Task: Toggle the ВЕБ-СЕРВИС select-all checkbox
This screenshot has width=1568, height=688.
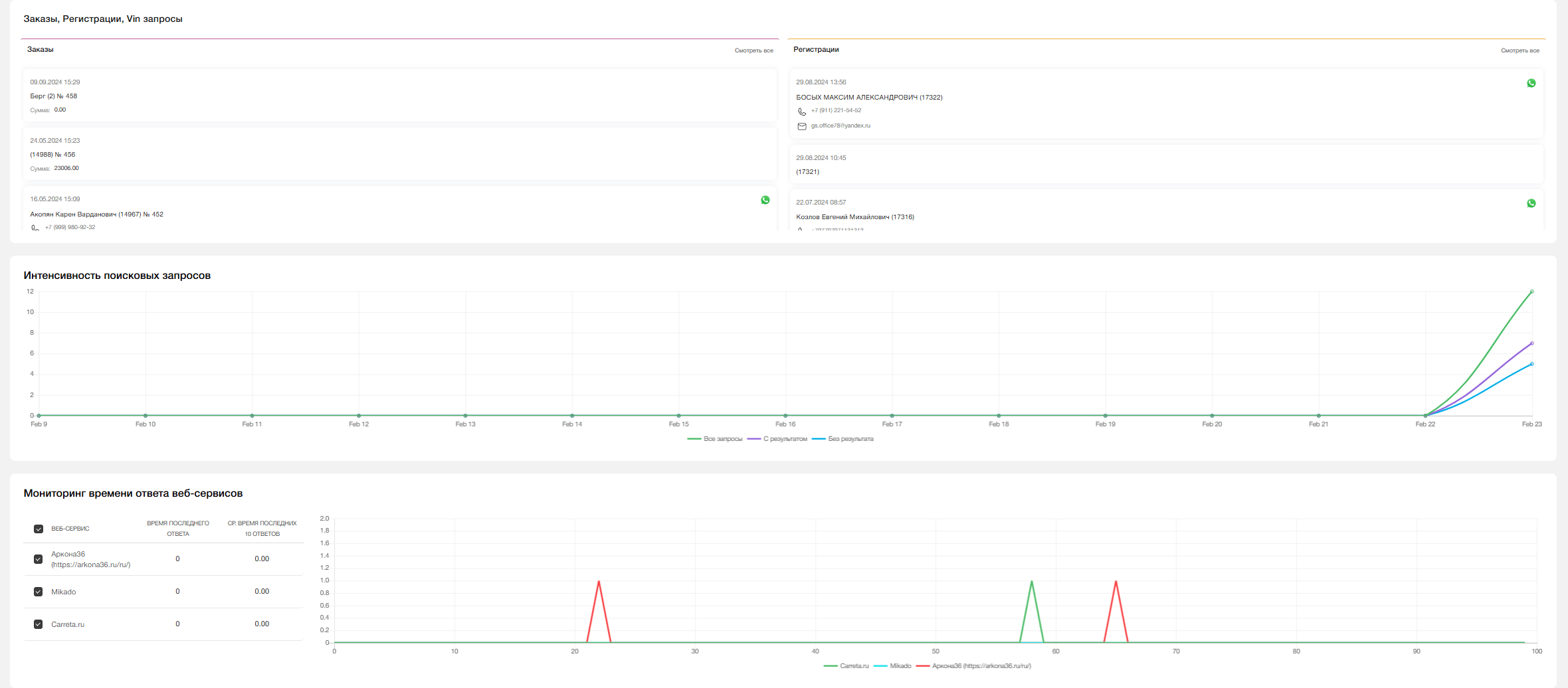Action: pyautogui.click(x=39, y=529)
